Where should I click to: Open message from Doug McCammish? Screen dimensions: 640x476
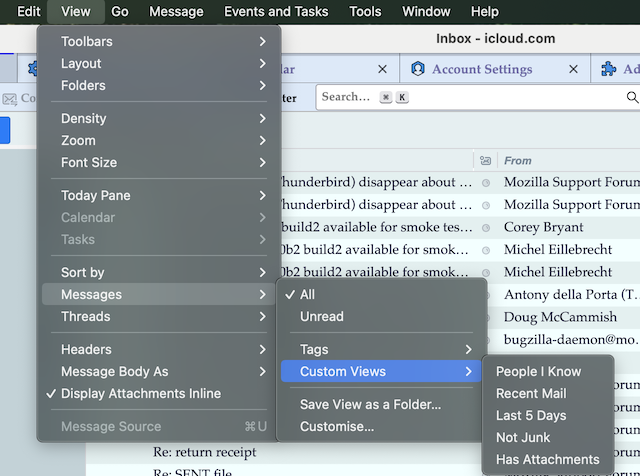(x=560, y=317)
